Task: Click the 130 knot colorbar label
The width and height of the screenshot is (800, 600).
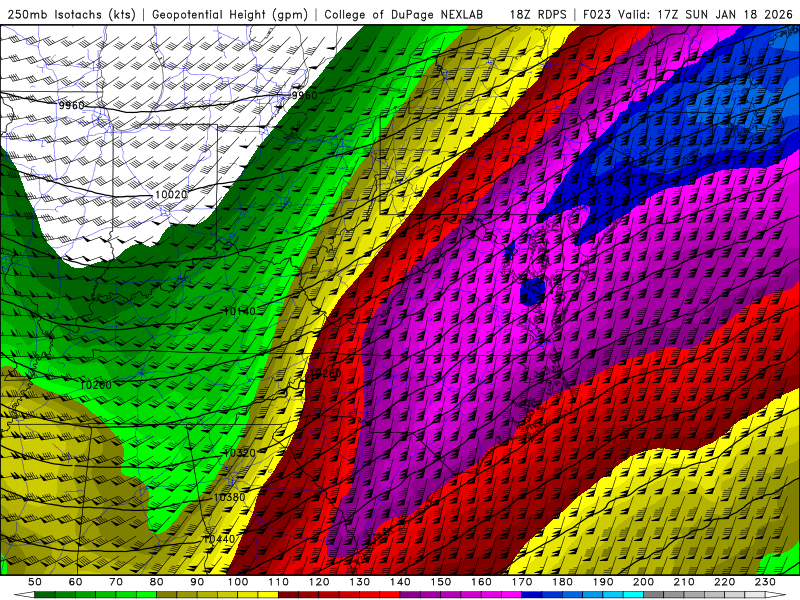Action: coord(360,582)
